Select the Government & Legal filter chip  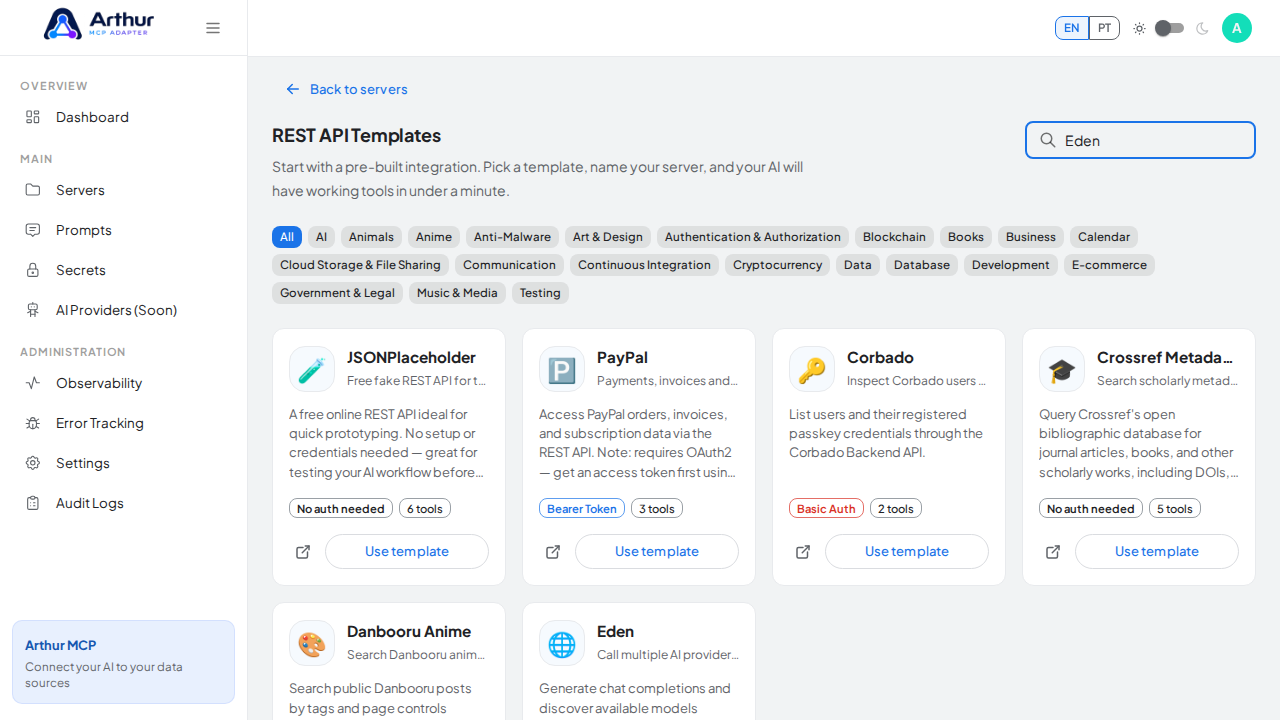pyautogui.click(x=337, y=293)
